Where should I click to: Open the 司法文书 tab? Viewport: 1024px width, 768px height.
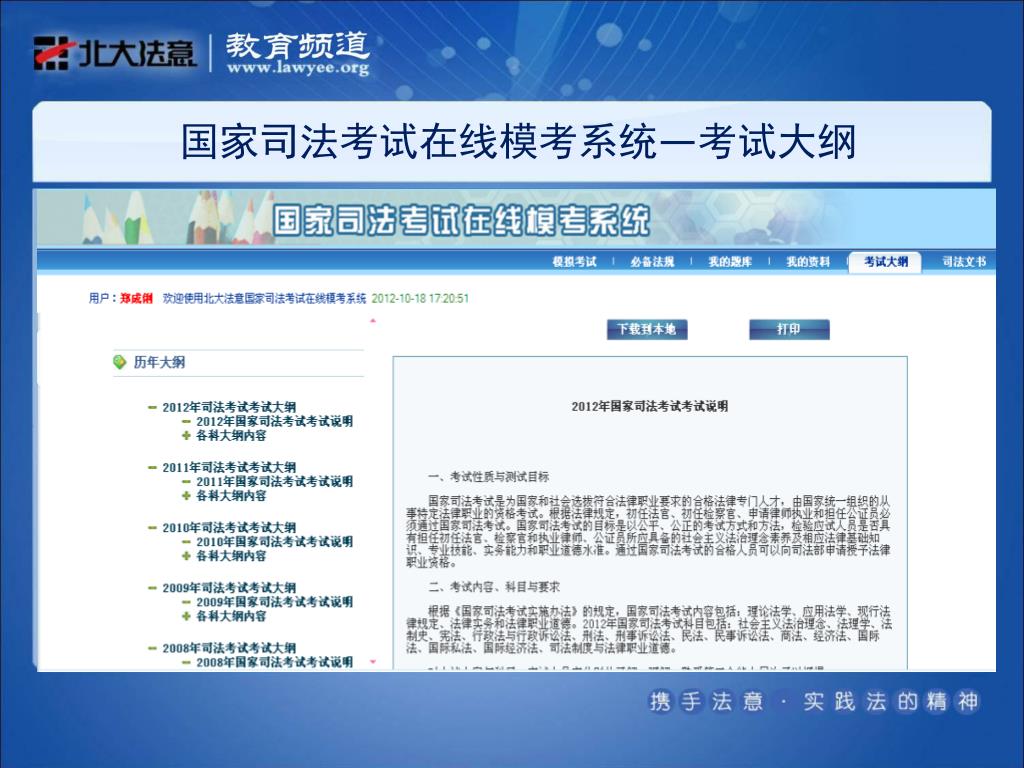[x=964, y=262]
